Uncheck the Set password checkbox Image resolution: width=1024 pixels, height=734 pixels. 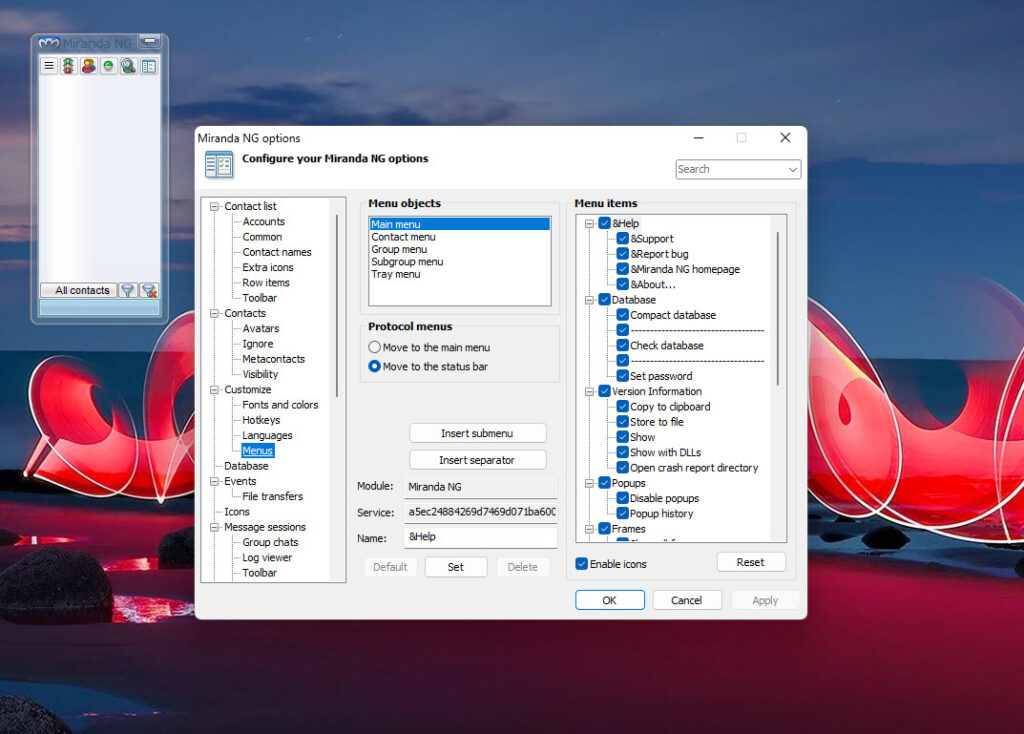coord(623,375)
